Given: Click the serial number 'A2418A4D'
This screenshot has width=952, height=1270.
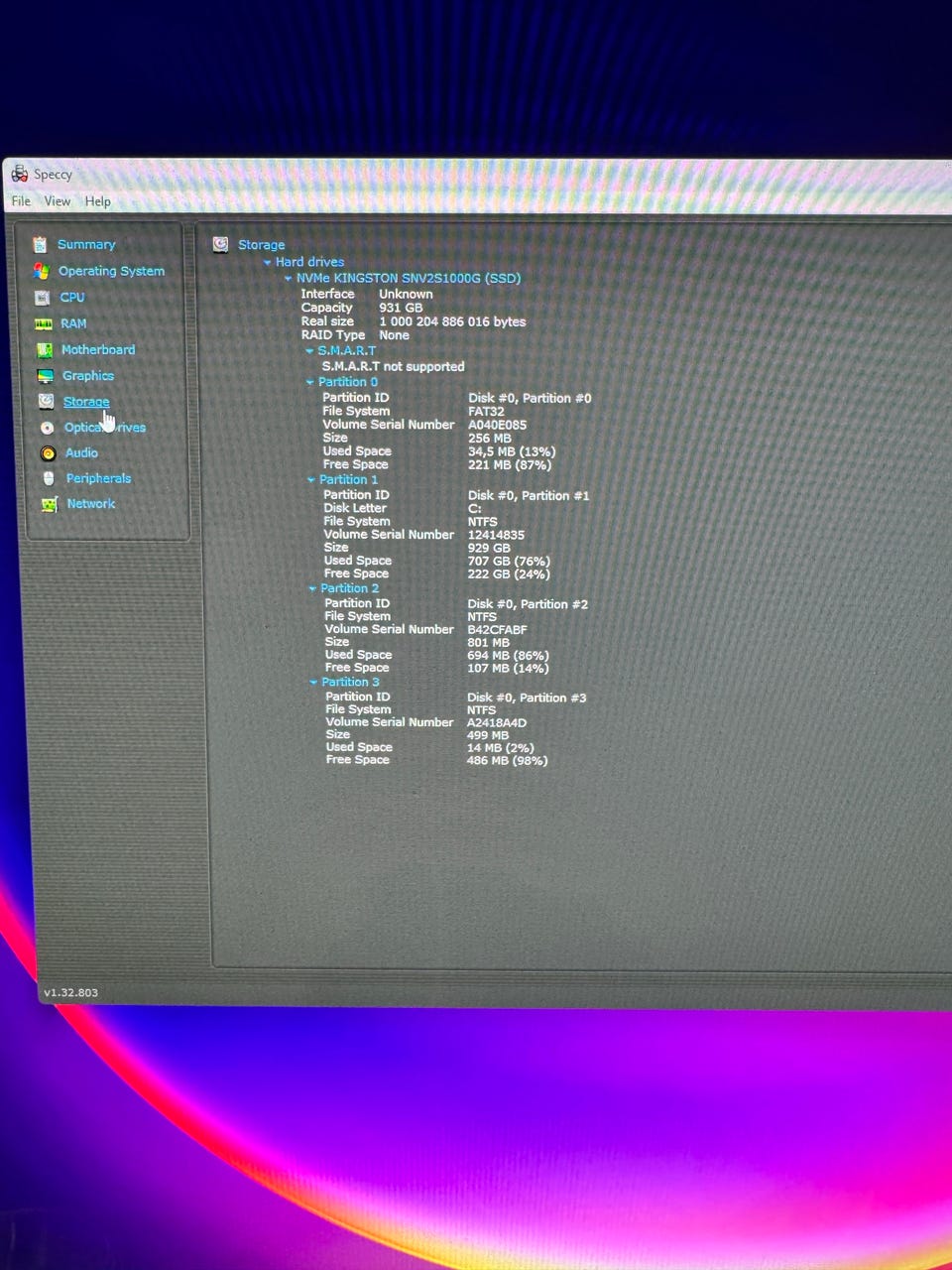Looking at the screenshot, I should point(497,723).
